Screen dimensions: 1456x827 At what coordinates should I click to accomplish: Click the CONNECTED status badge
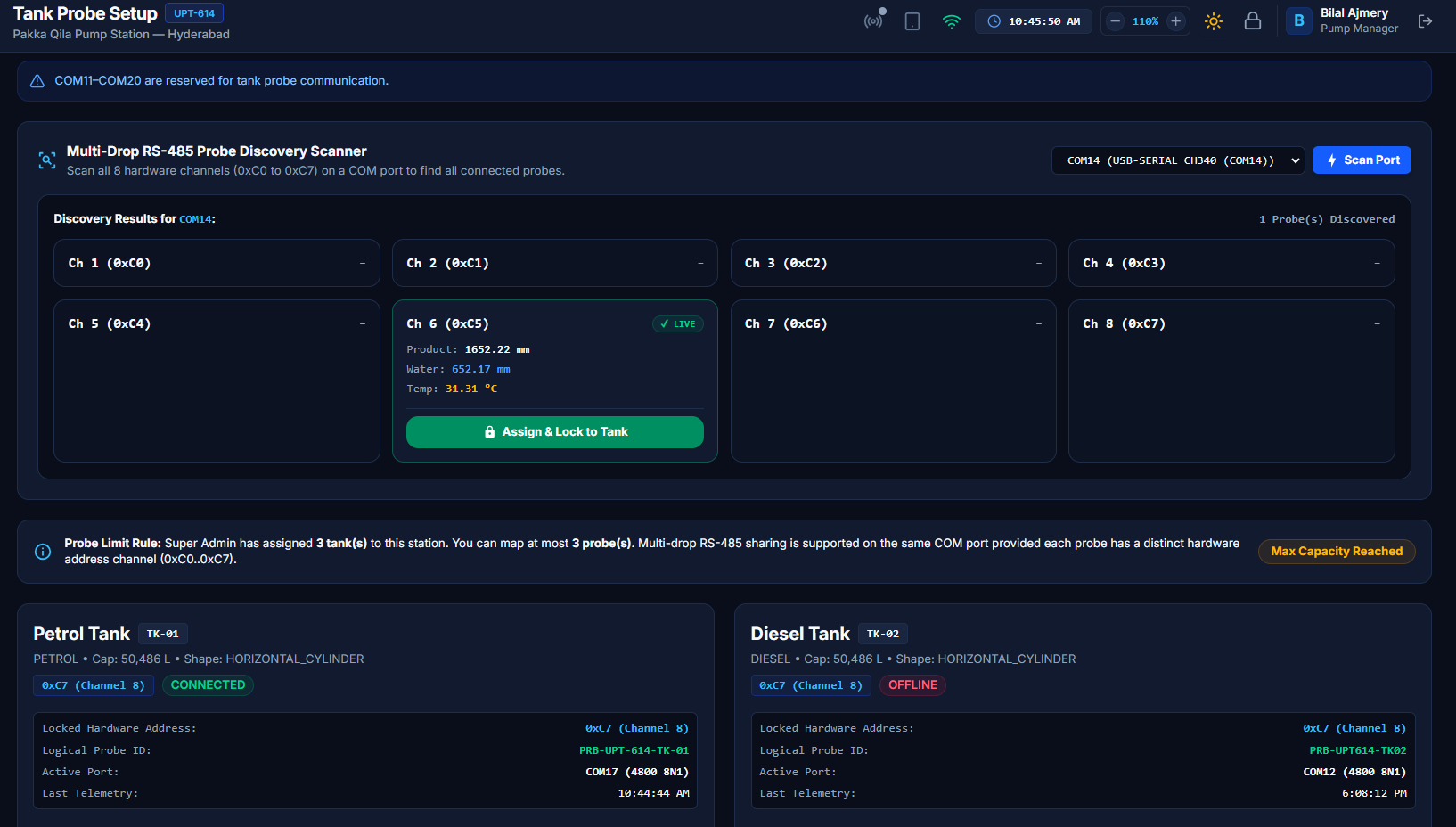coord(209,685)
